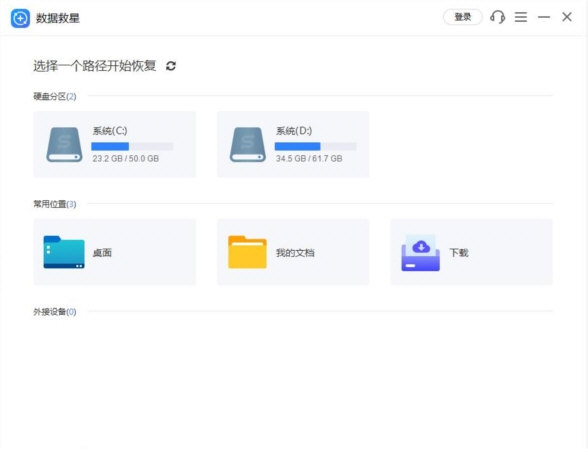Click 23.2 GB / 50.0 GB text

pyautogui.click(x=126, y=159)
